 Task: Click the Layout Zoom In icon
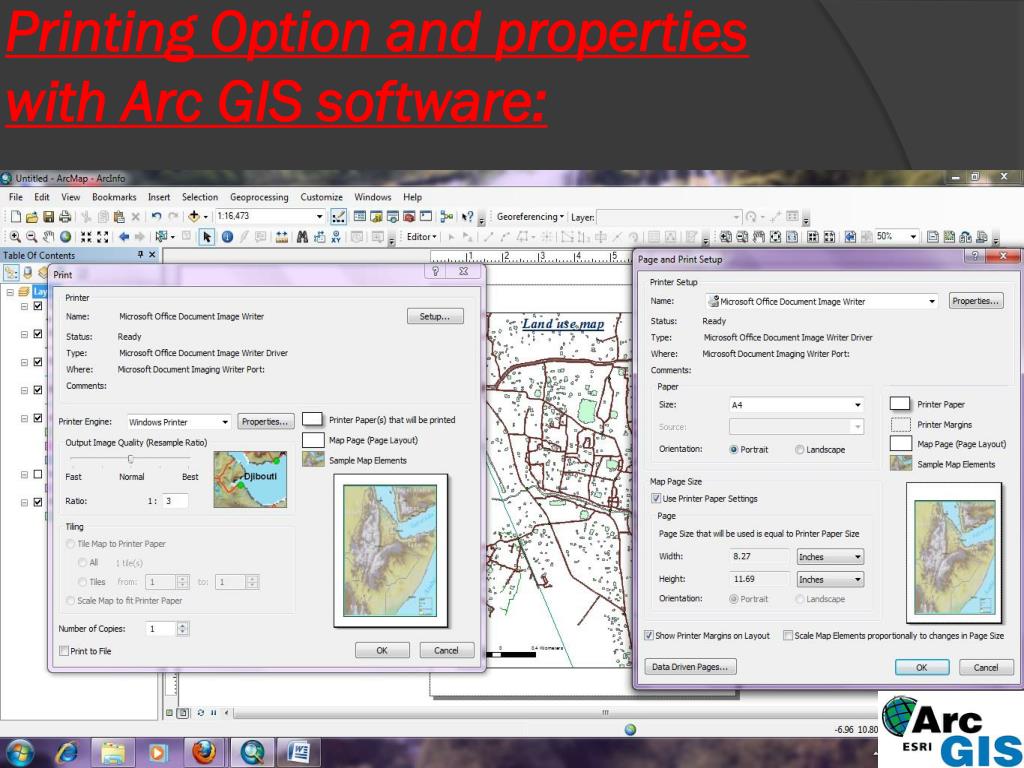click(726, 237)
